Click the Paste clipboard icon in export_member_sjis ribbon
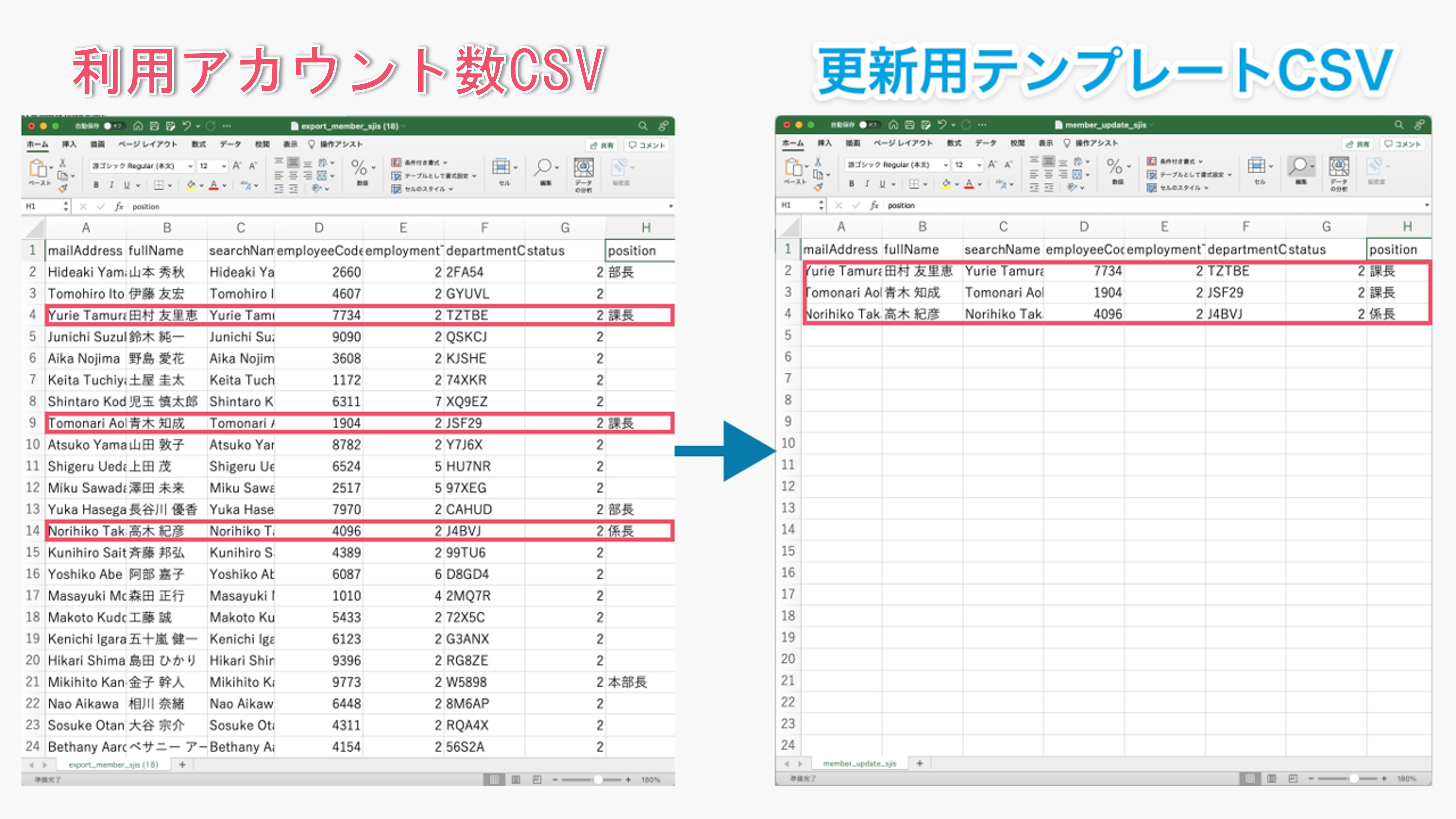 [x=38, y=168]
